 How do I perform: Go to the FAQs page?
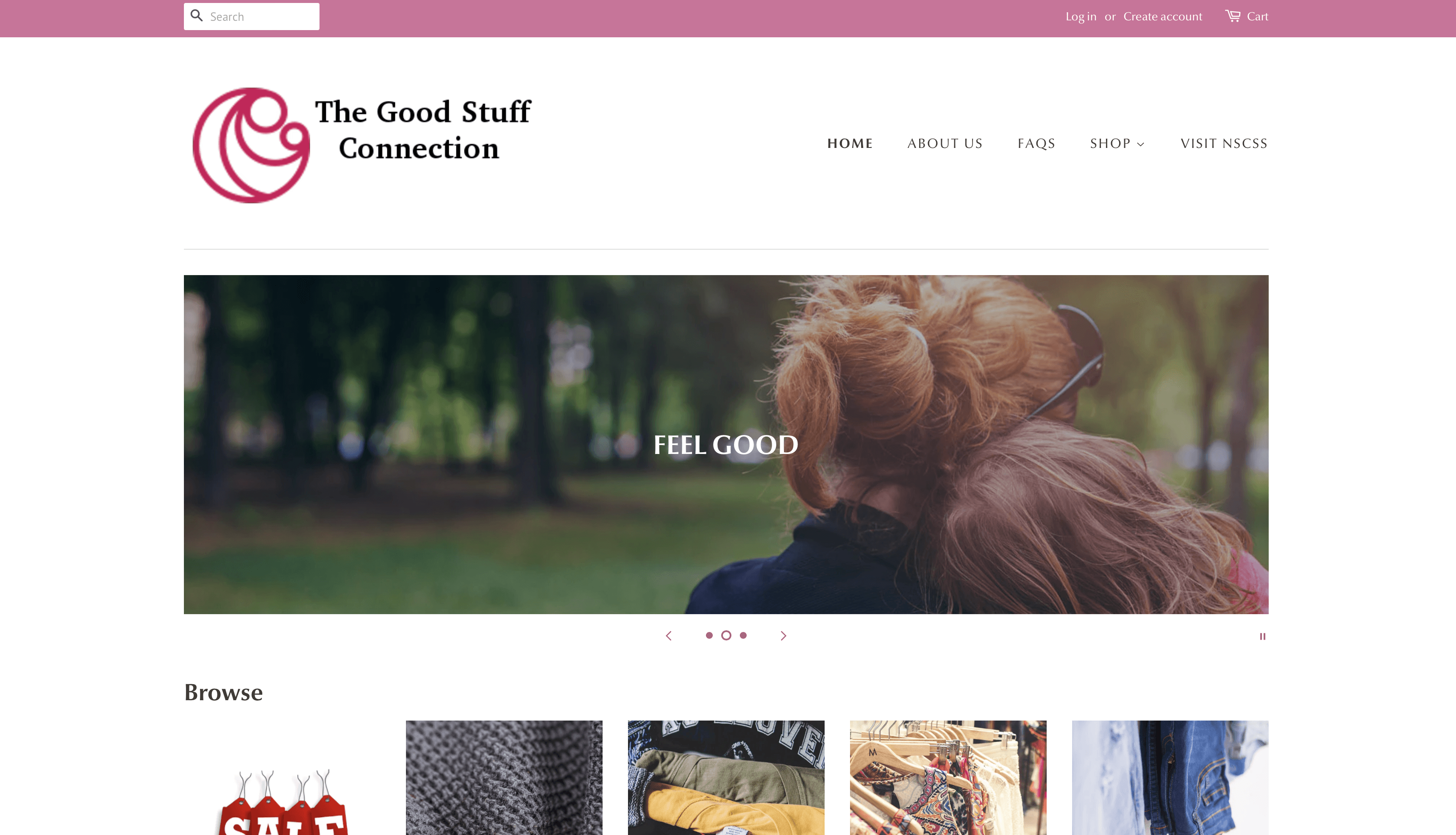1036,143
